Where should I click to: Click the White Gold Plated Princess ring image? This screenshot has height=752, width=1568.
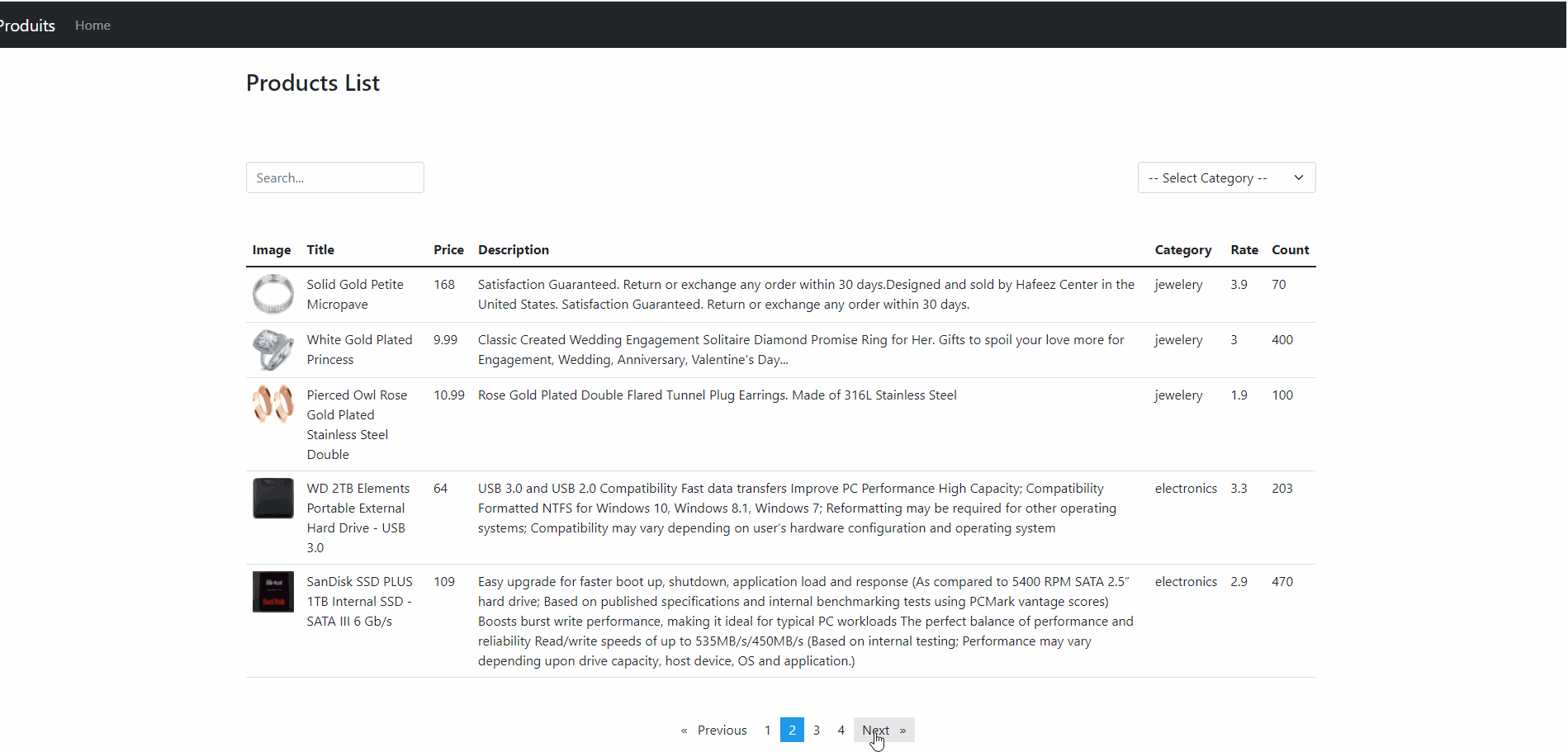(272, 349)
